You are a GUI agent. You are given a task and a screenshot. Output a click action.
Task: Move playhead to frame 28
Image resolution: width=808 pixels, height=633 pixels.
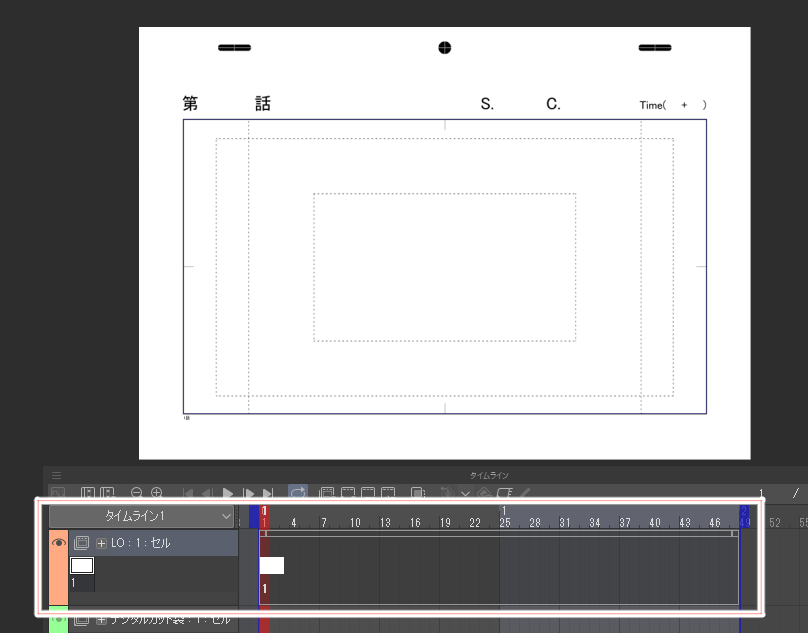click(535, 523)
